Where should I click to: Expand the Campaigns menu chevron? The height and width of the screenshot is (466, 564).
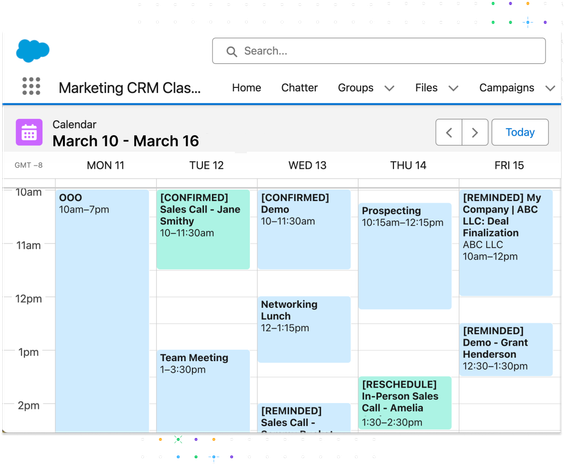550,88
